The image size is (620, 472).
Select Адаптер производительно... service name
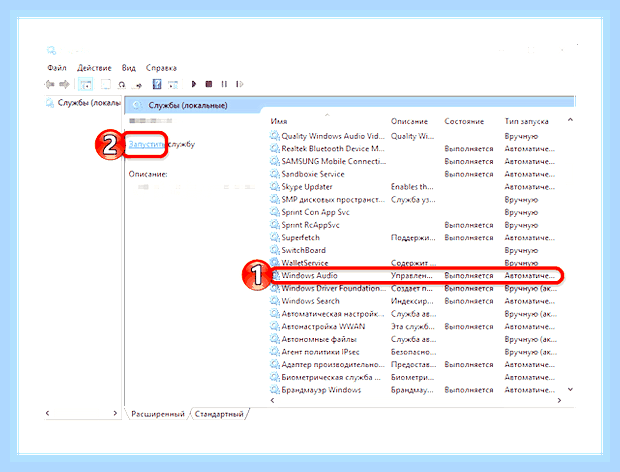pos(333,364)
